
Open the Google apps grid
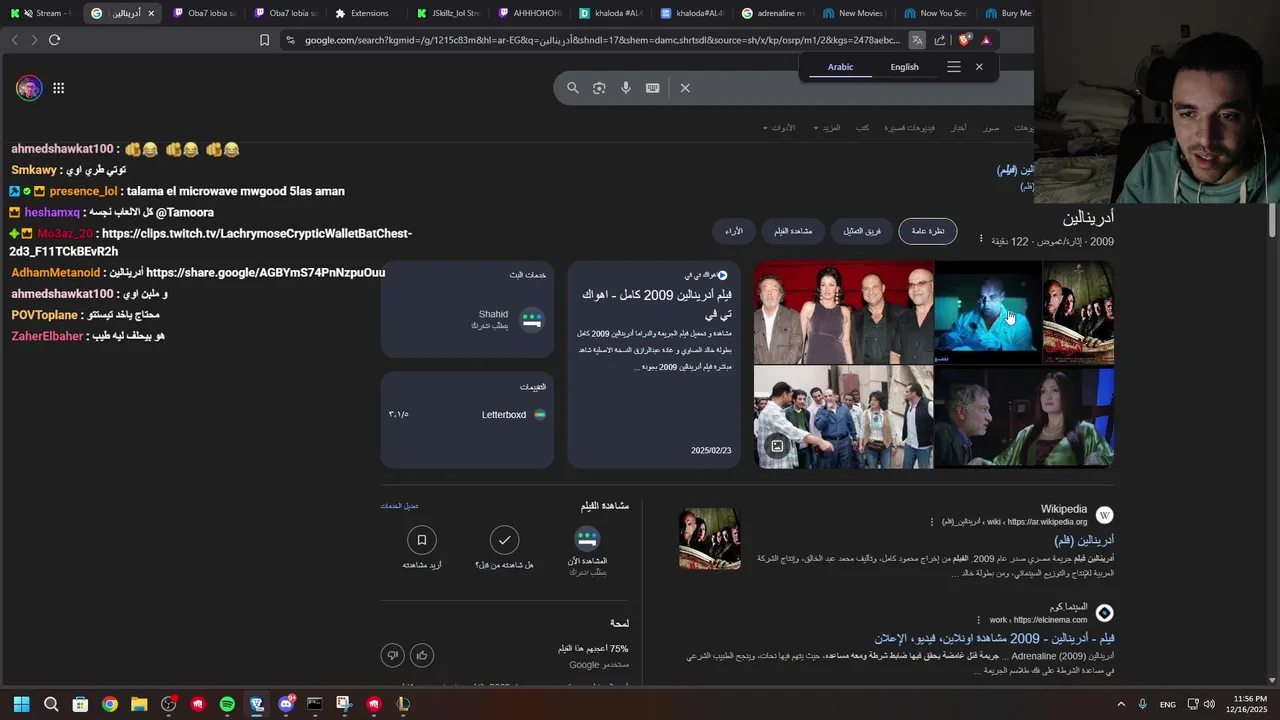click(58, 88)
